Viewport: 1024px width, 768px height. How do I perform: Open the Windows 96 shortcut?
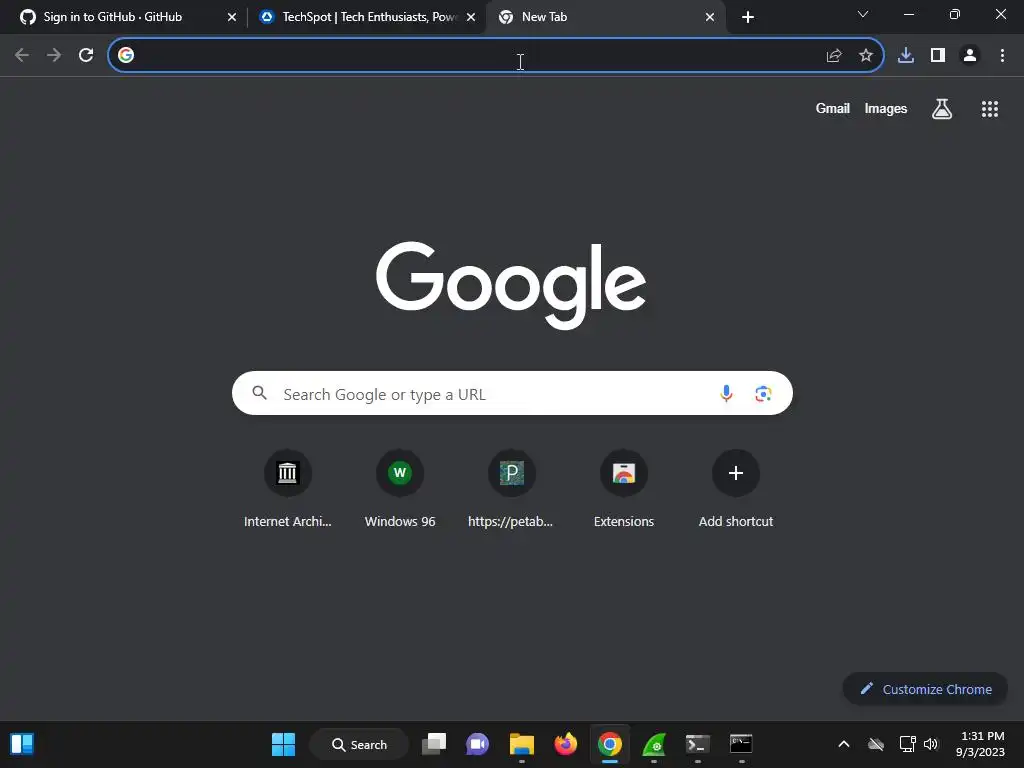pyautogui.click(x=400, y=489)
